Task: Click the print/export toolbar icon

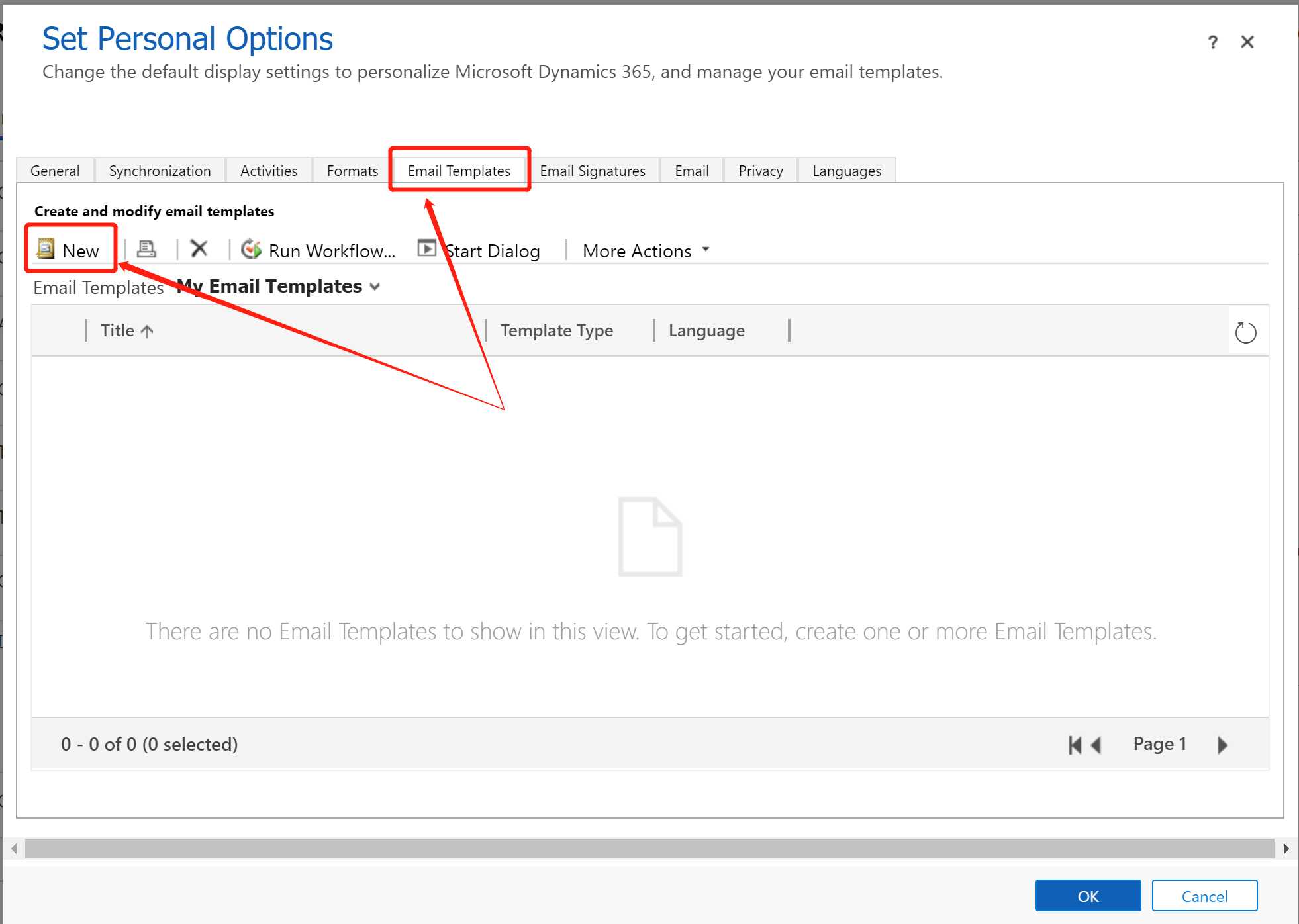Action: coord(146,249)
